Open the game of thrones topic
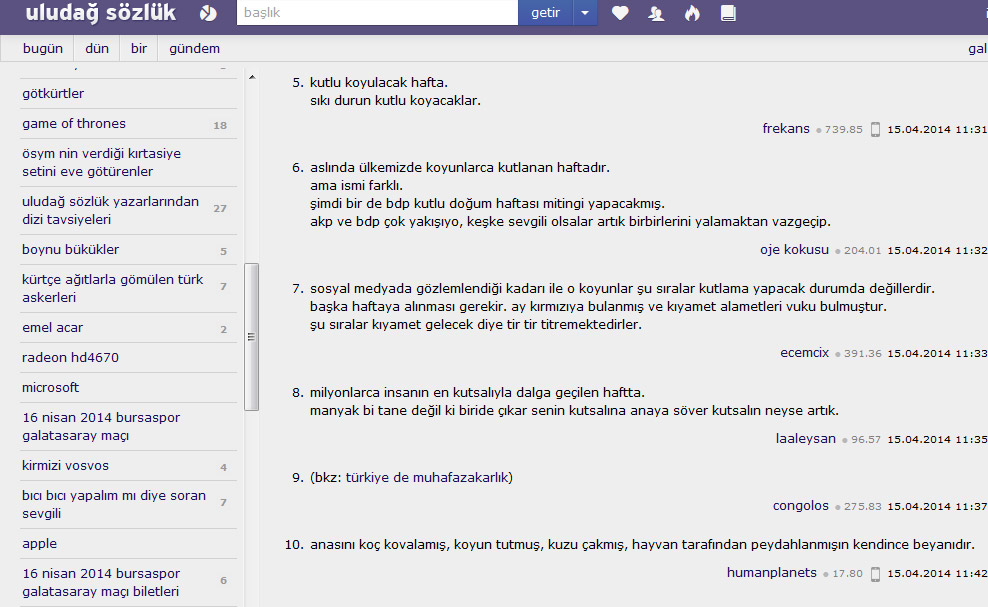The width and height of the screenshot is (988, 607). pos(74,124)
